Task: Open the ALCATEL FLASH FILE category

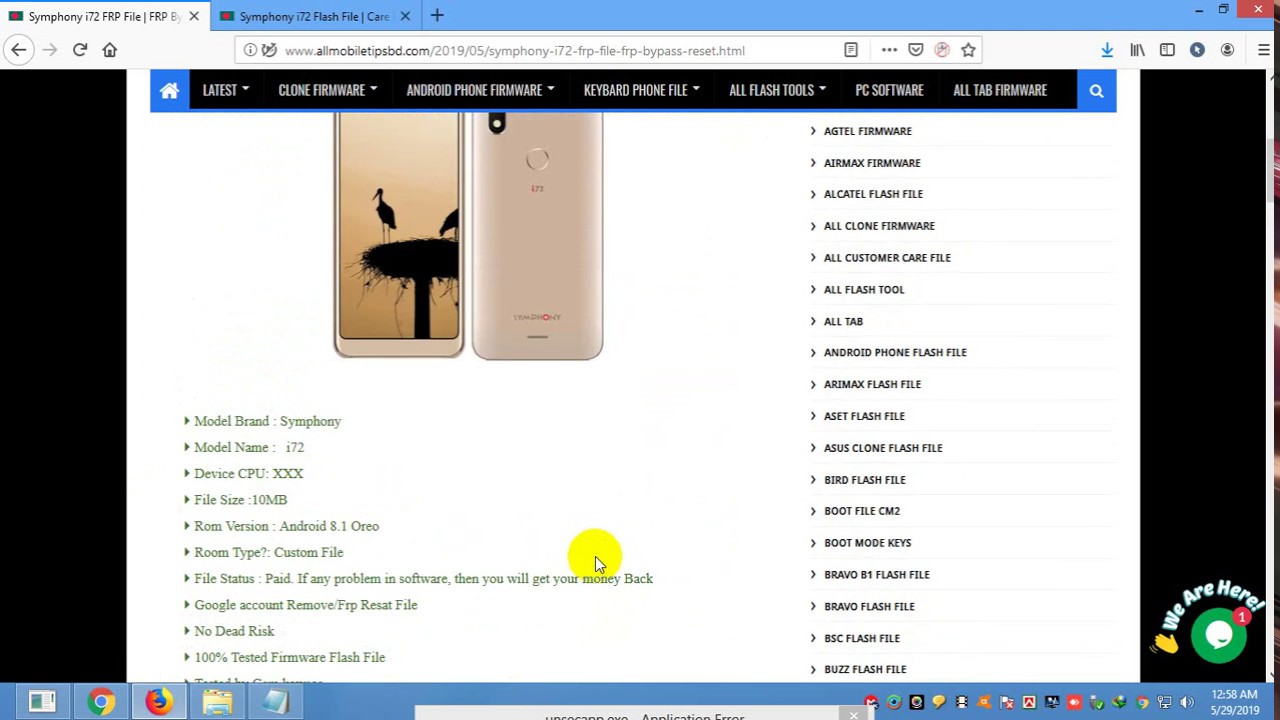Action: pos(873,194)
